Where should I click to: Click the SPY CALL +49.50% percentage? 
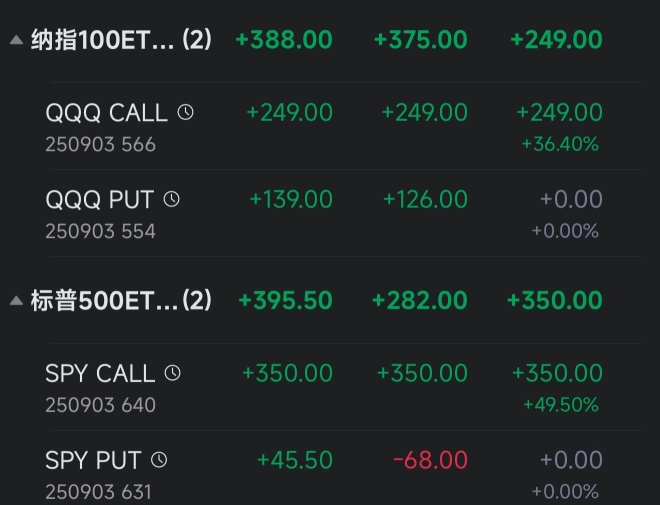tap(560, 405)
